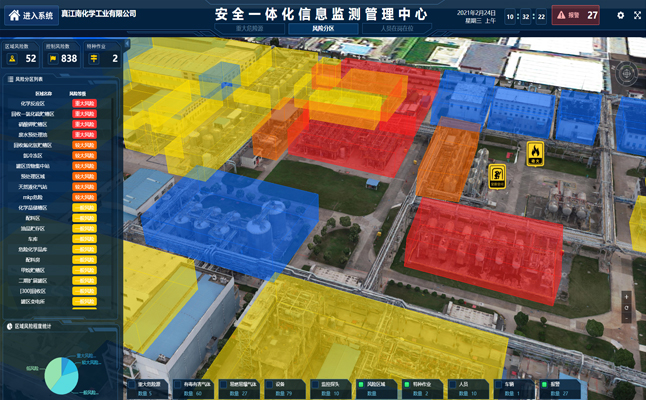The width and height of the screenshot is (646, 400).
Task: Click the 区域风险数 warning icon
Action: 13,58
